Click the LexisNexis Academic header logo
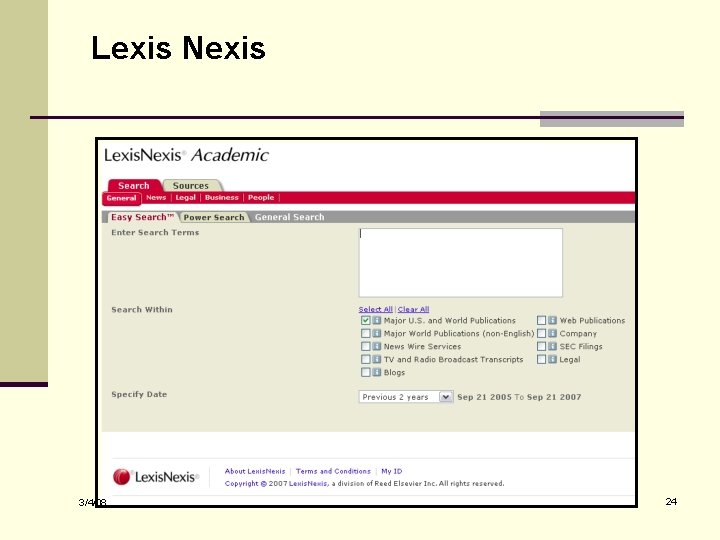The width and height of the screenshot is (720, 540). coord(186,155)
